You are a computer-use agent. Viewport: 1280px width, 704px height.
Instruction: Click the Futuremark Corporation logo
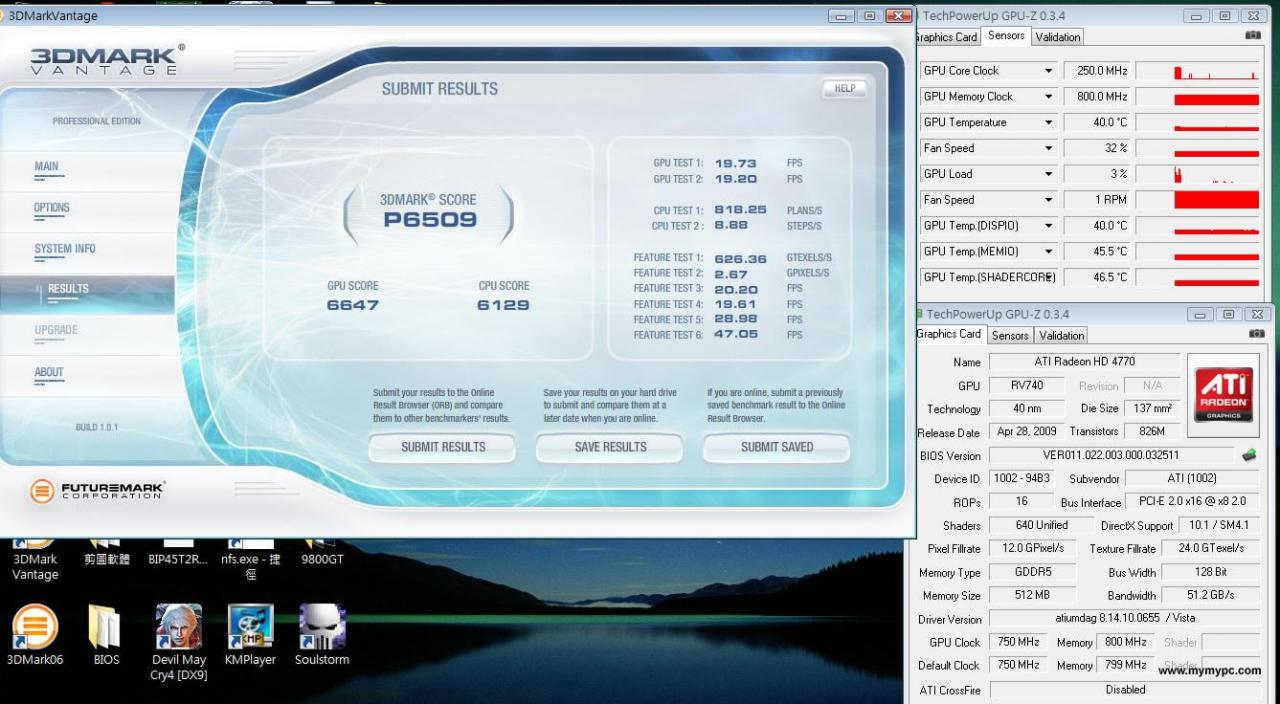97,491
